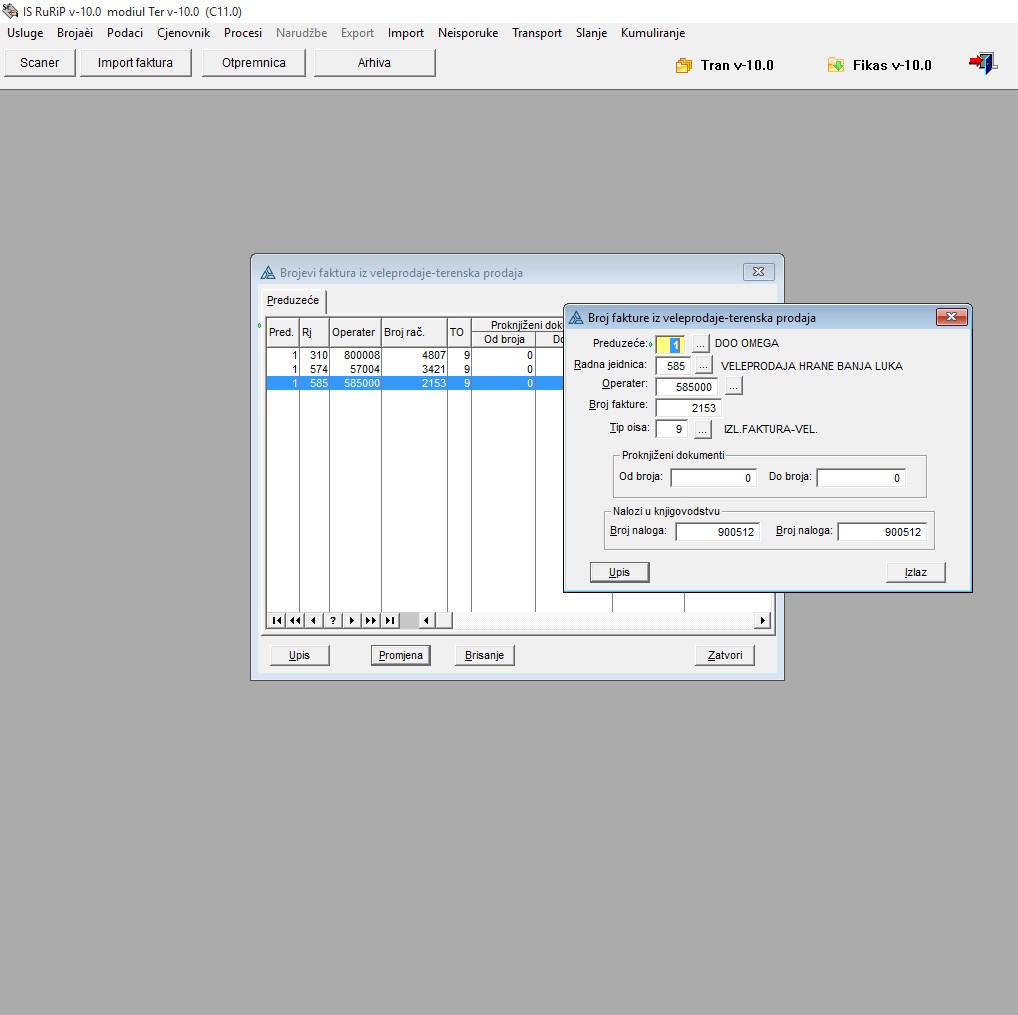Open lookup button next to Radna jedinica
Viewport: 1018px width, 1015px height.
point(702,366)
